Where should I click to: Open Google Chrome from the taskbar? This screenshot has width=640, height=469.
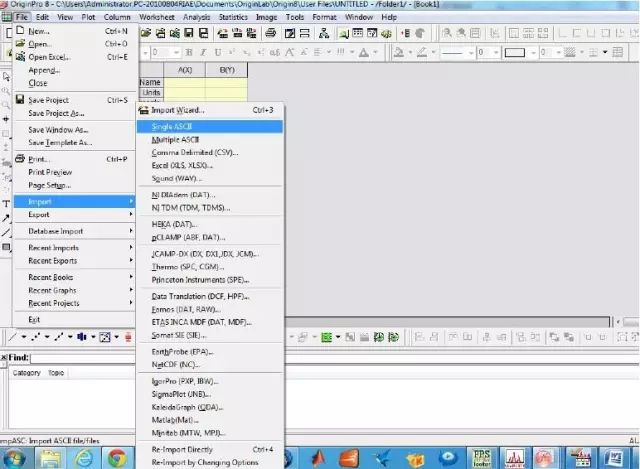coord(117,458)
